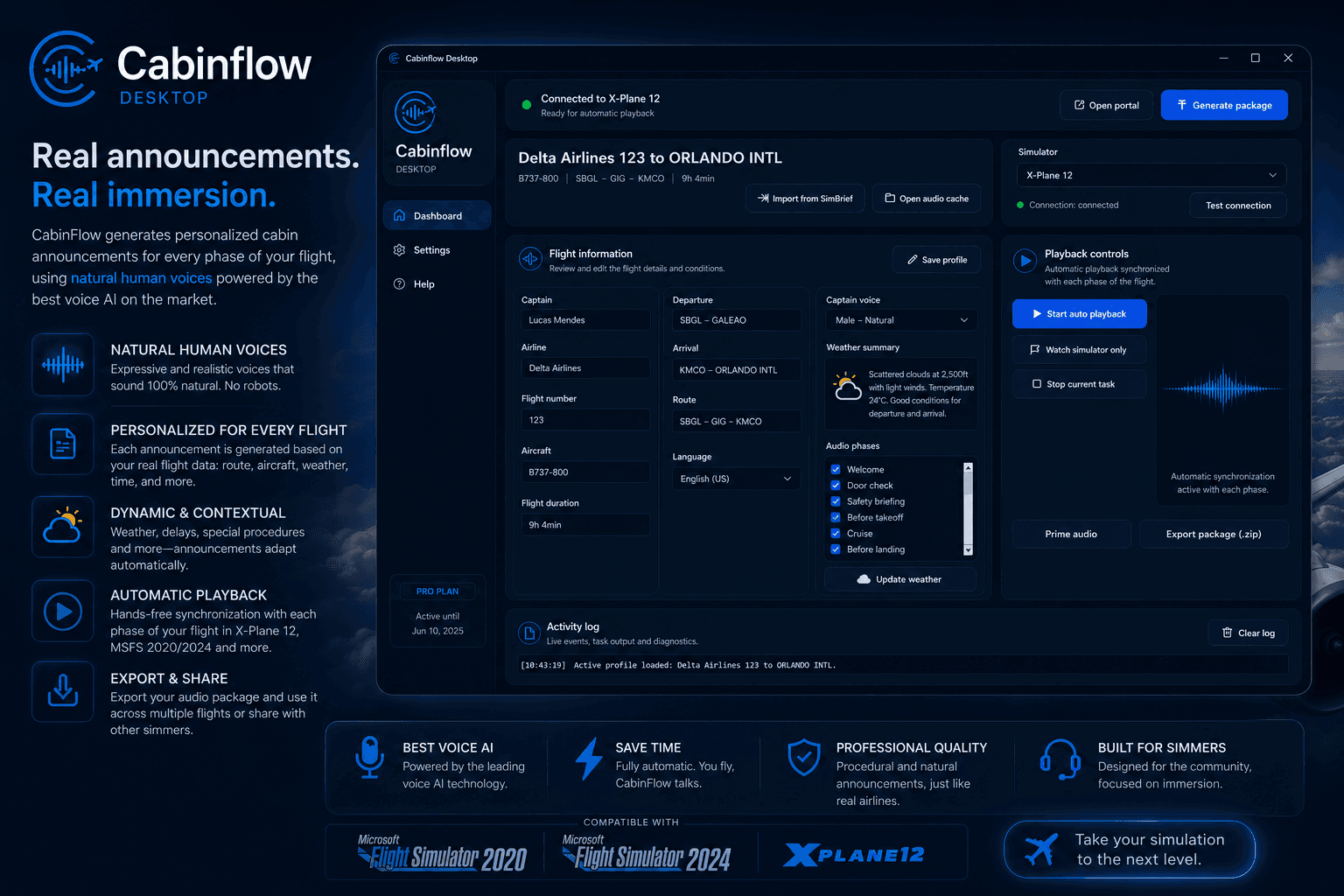Click the Generate package button
Screen dimensions: 1344x896
pyautogui.click(x=1224, y=105)
